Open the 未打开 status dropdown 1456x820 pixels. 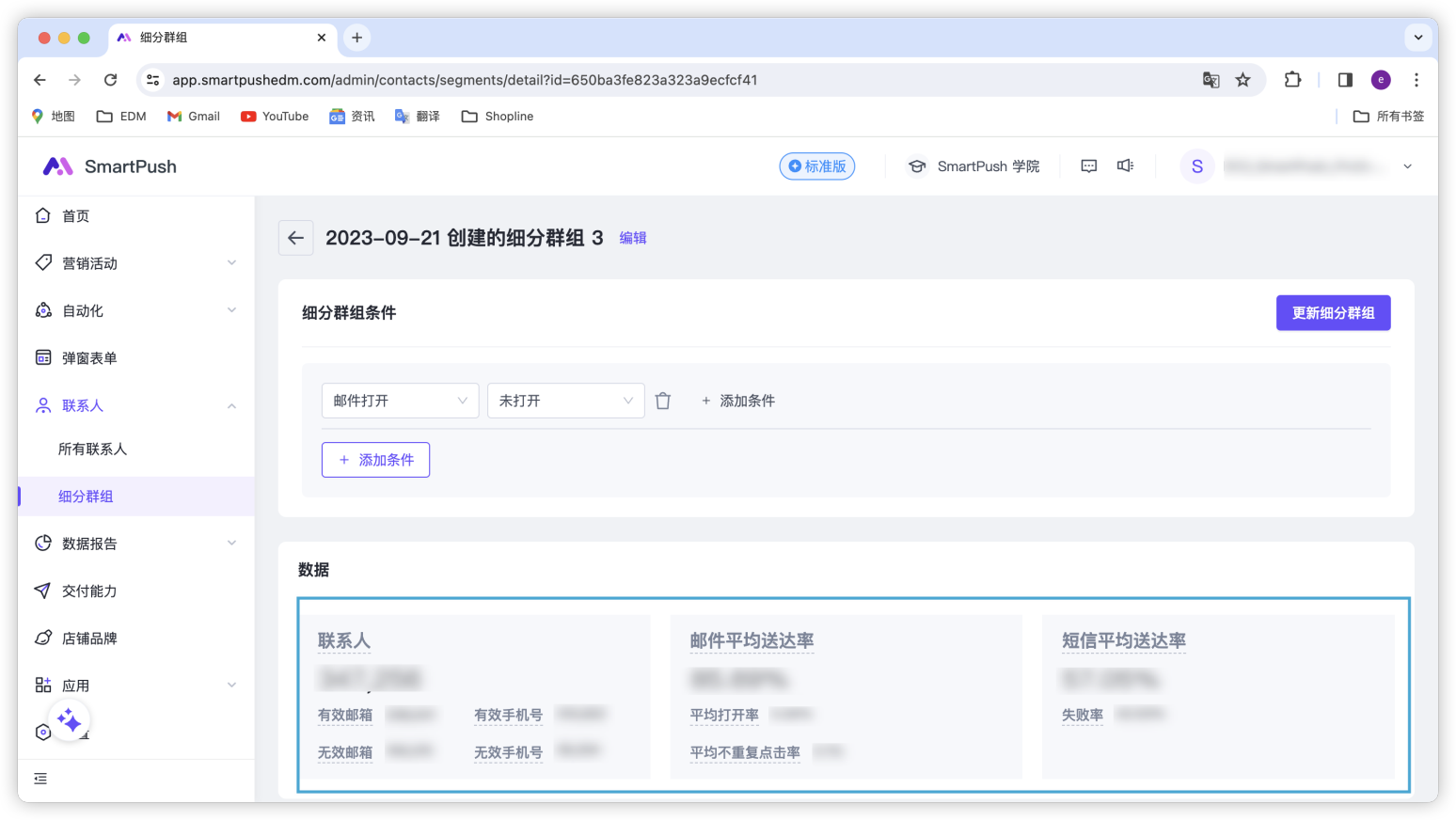(565, 401)
